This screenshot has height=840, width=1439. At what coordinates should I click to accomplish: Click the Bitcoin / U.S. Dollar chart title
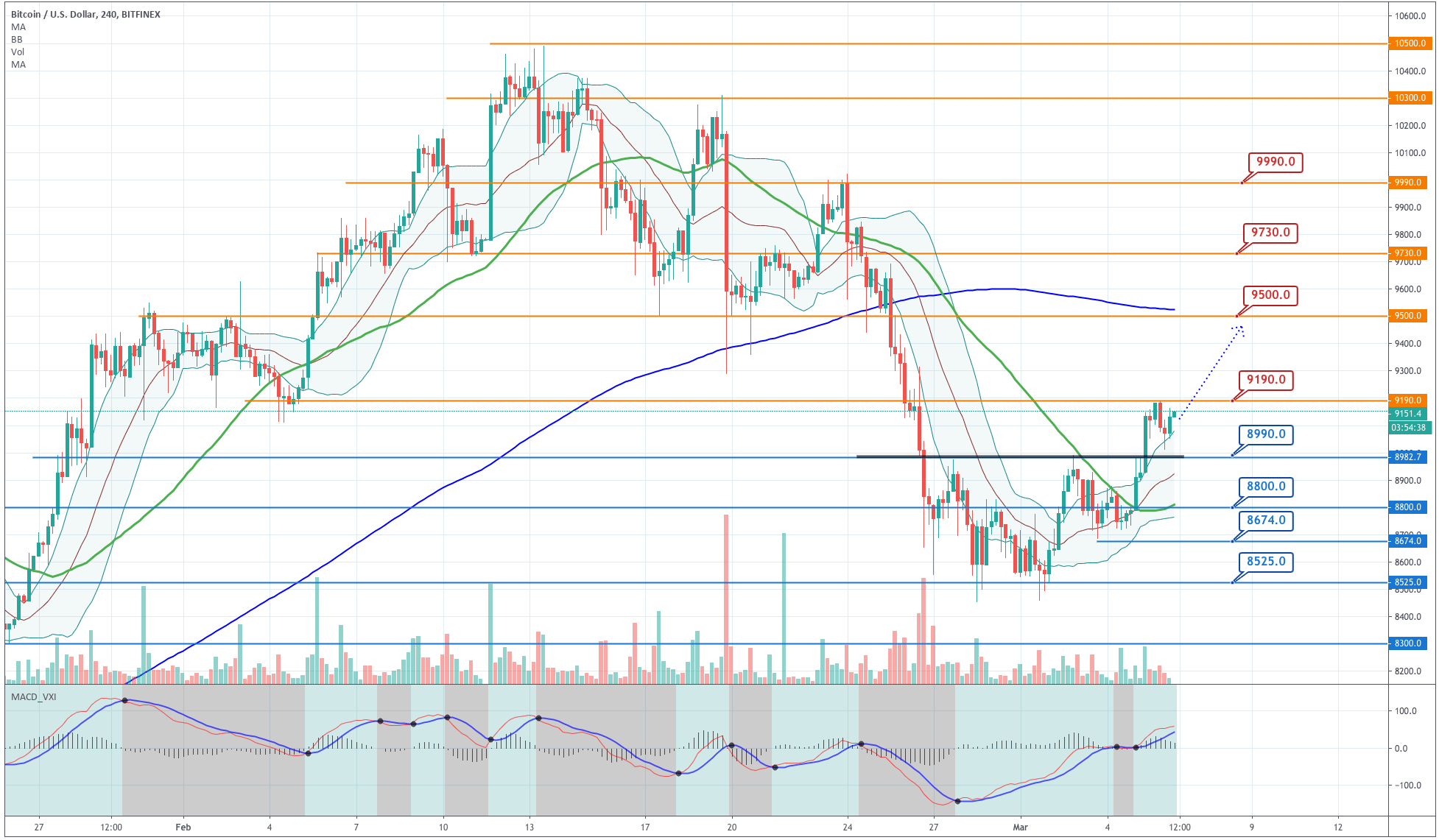[x=85, y=14]
